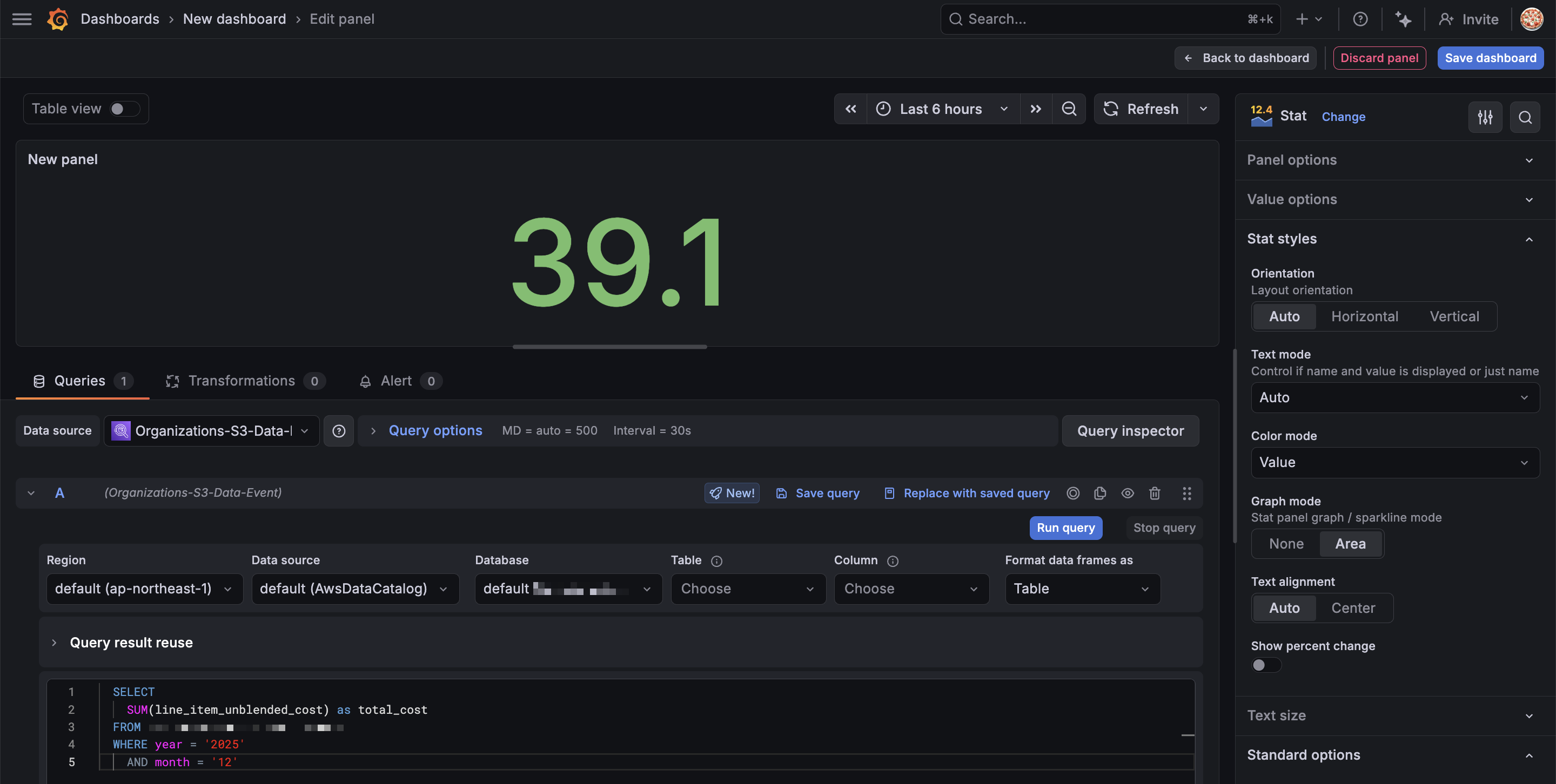Click the zoom out time range icon
This screenshot has height=784, width=1556.
(x=1069, y=109)
